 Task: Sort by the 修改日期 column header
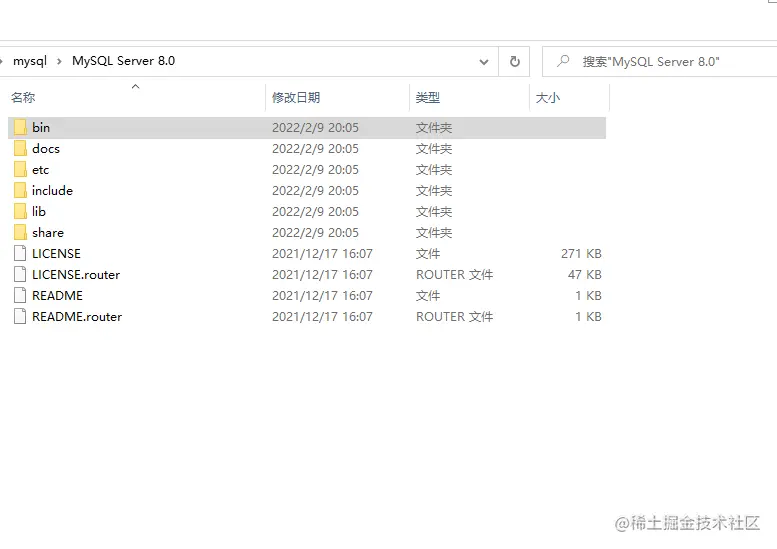pos(296,98)
